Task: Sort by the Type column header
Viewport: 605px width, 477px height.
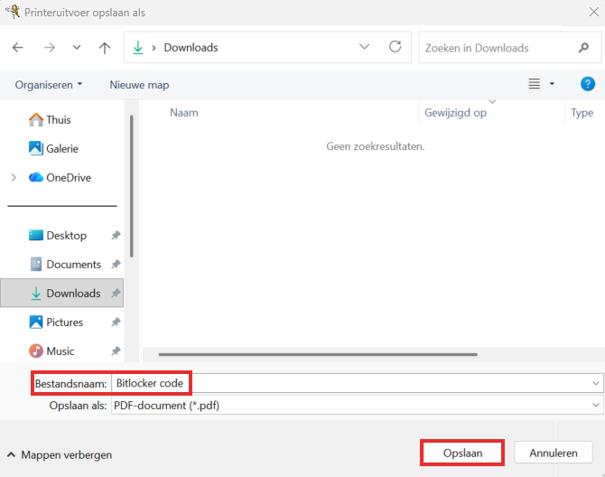Action: pos(582,113)
